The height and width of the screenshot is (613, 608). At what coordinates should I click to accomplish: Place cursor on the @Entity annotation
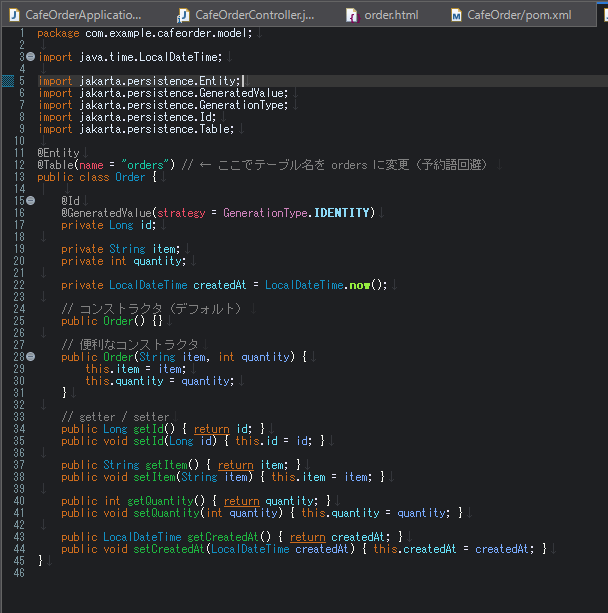click(x=58, y=153)
